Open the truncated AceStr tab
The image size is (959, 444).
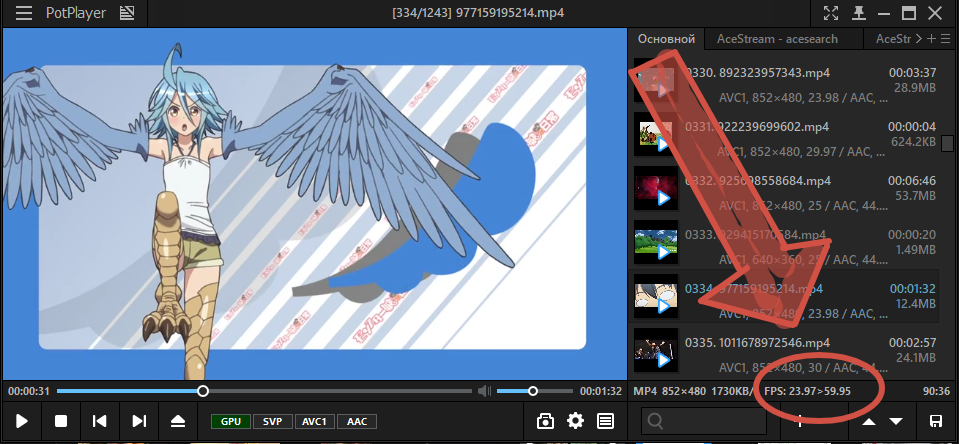pyautogui.click(x=893, y=39)
